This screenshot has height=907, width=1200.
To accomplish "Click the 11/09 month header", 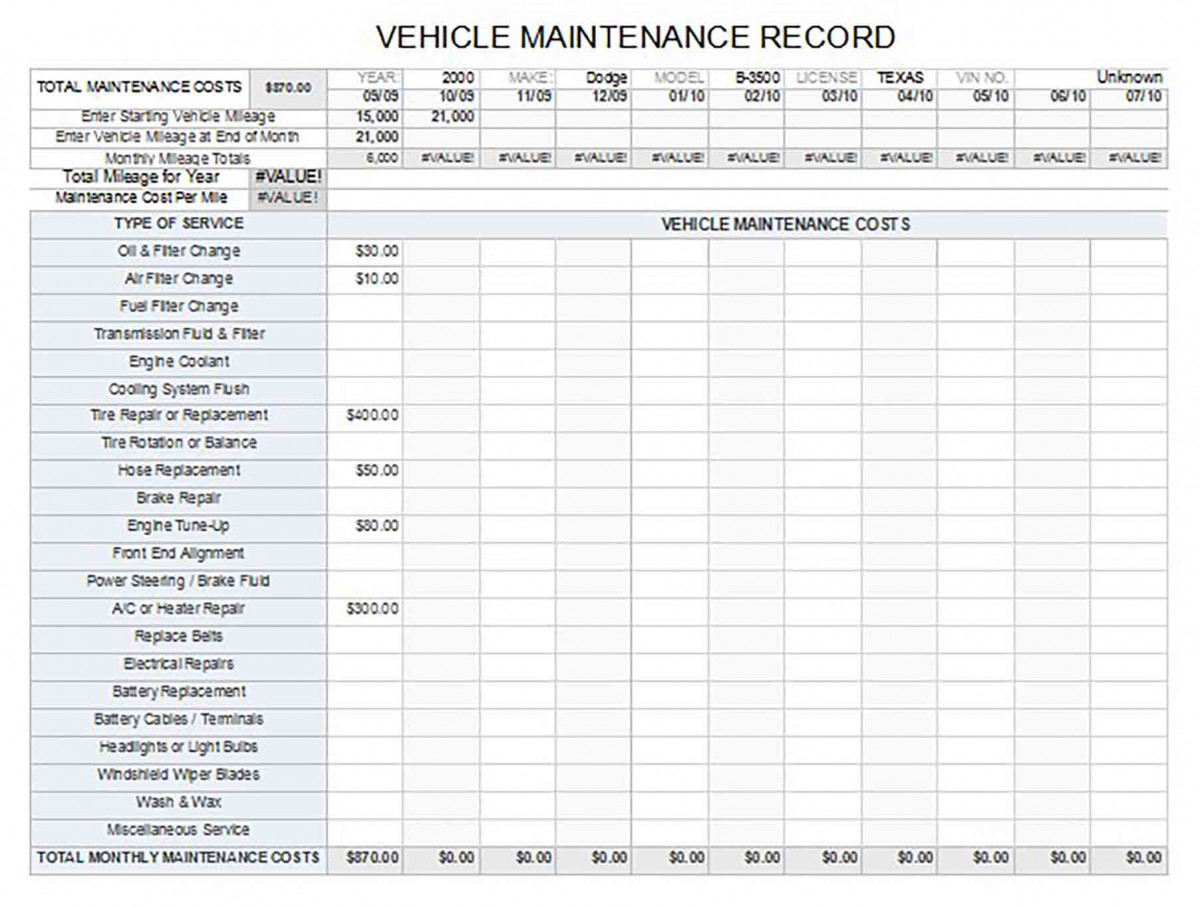I will point(517,97).
